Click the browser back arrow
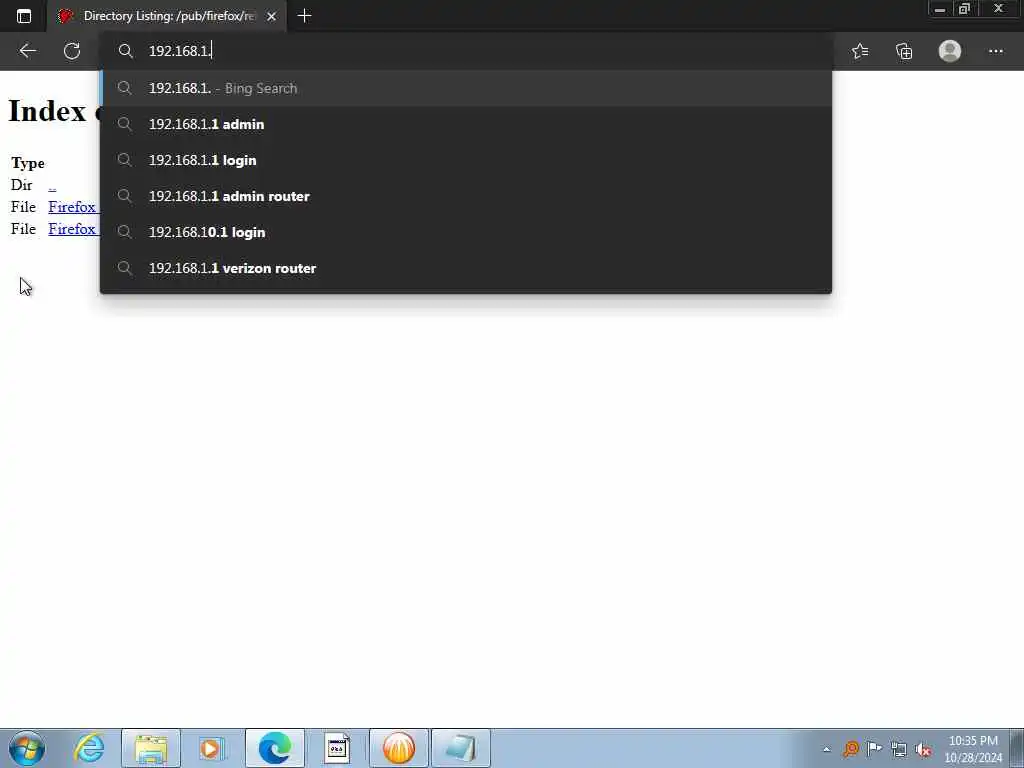Viewport: 1024px width, 768px height. [27, 51]
